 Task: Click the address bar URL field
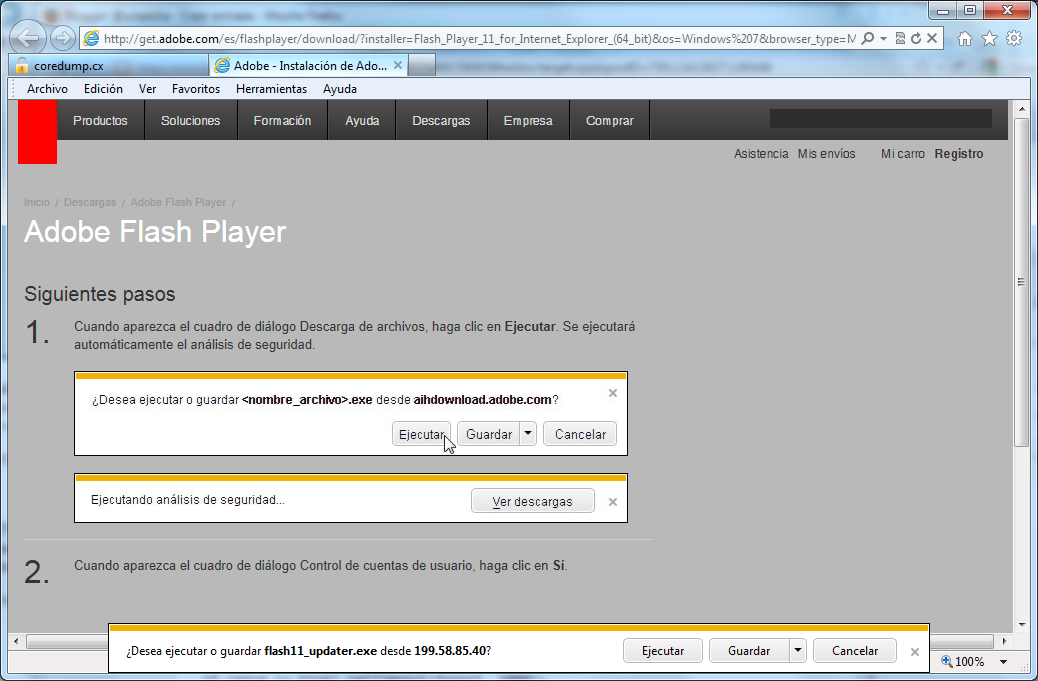point(479,38)
